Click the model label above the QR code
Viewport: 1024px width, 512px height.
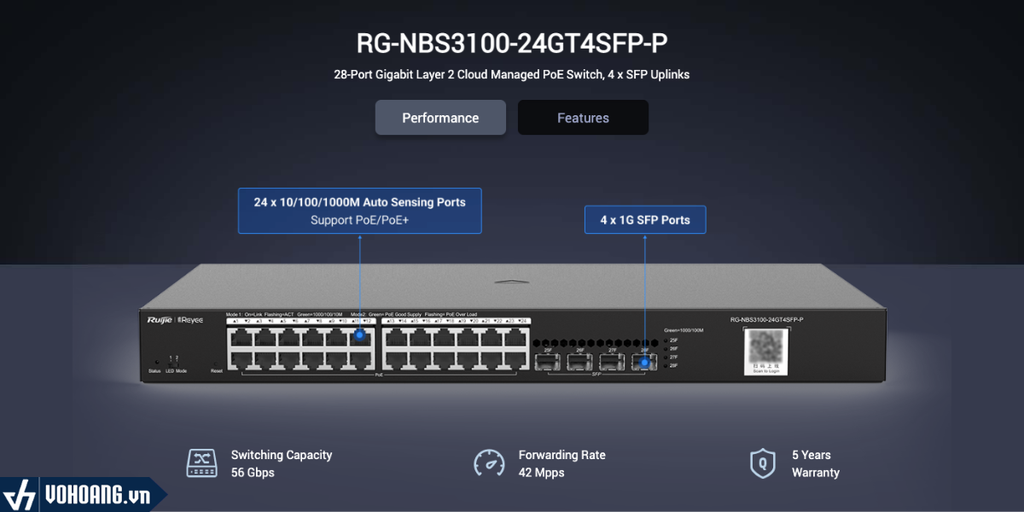tap(767, 319)
